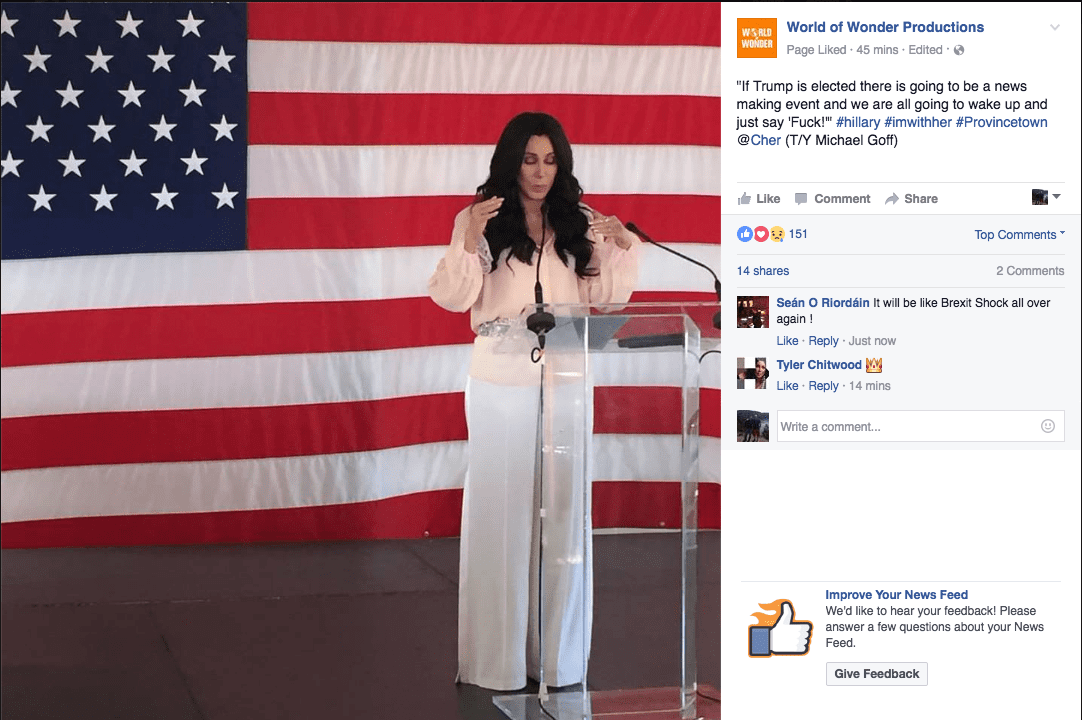Share the post via Share arrow

(912, 199)
